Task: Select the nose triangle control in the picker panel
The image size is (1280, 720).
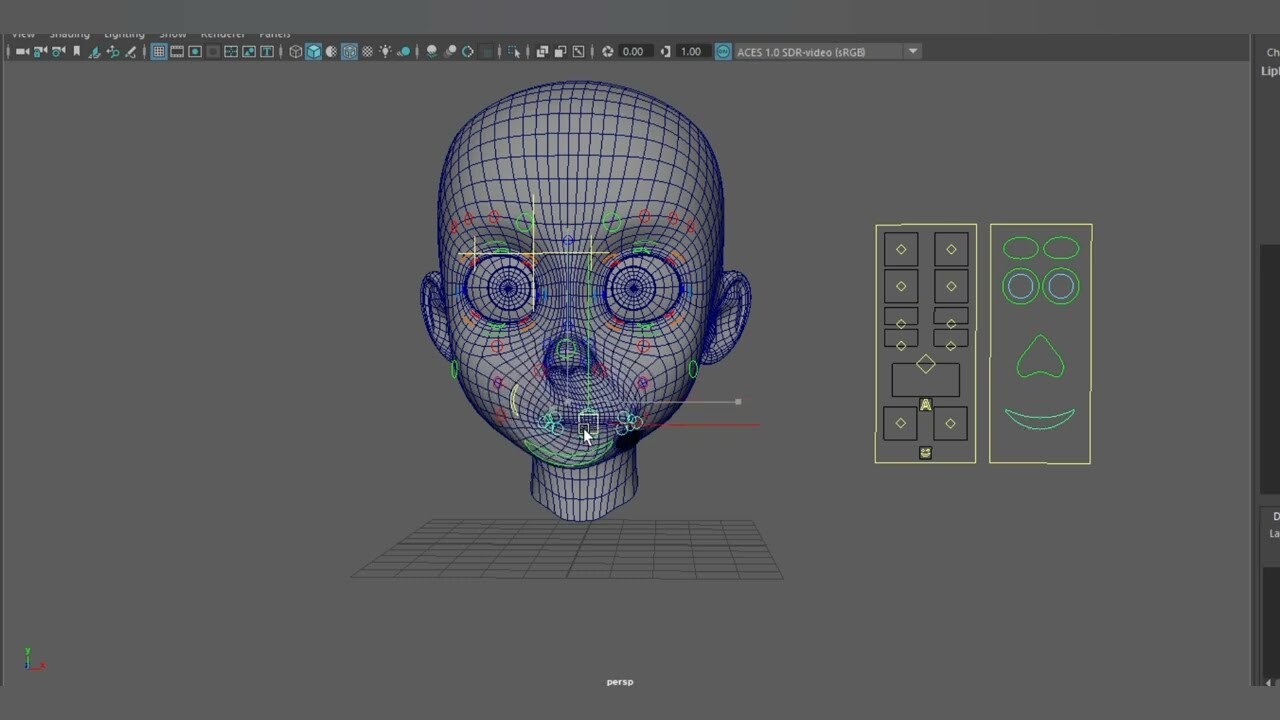Action: [1040, 360]
